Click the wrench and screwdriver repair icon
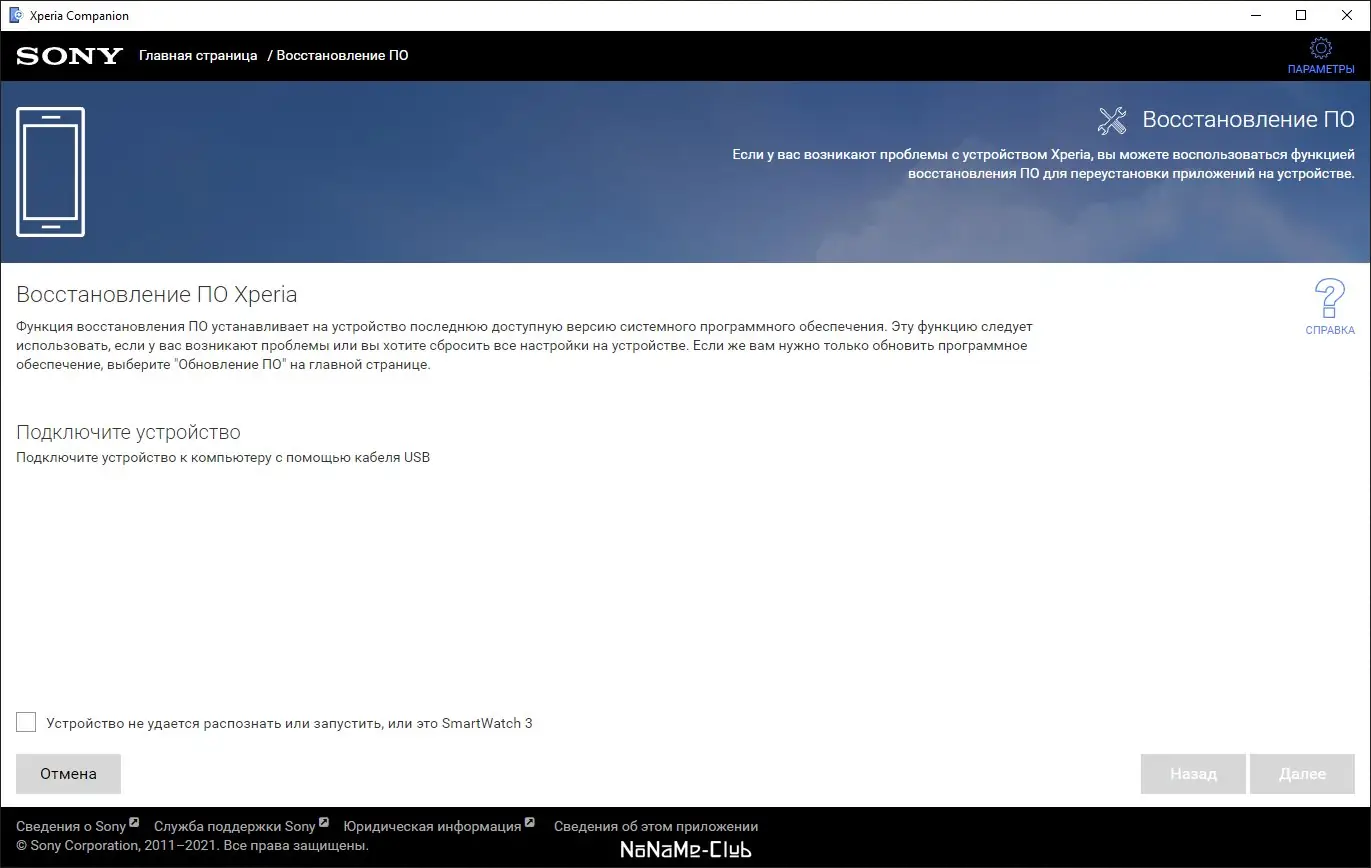Screen dimensions: 1371x868 [x=1112, y=120]
